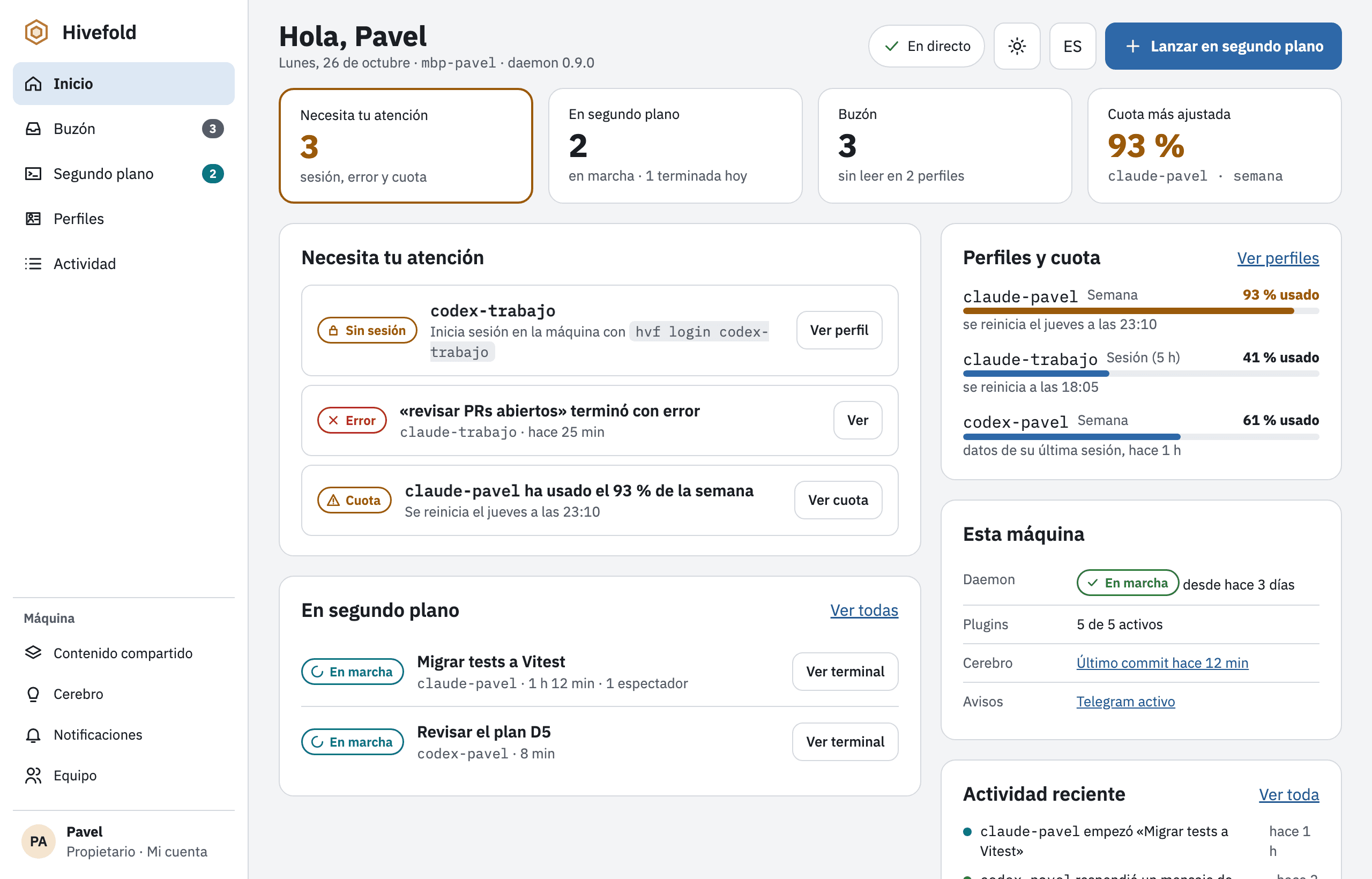Click Ver on the revisar PRs error
Image resolution: width=1372 pixels, height=879 pixels.
[857, 421]
